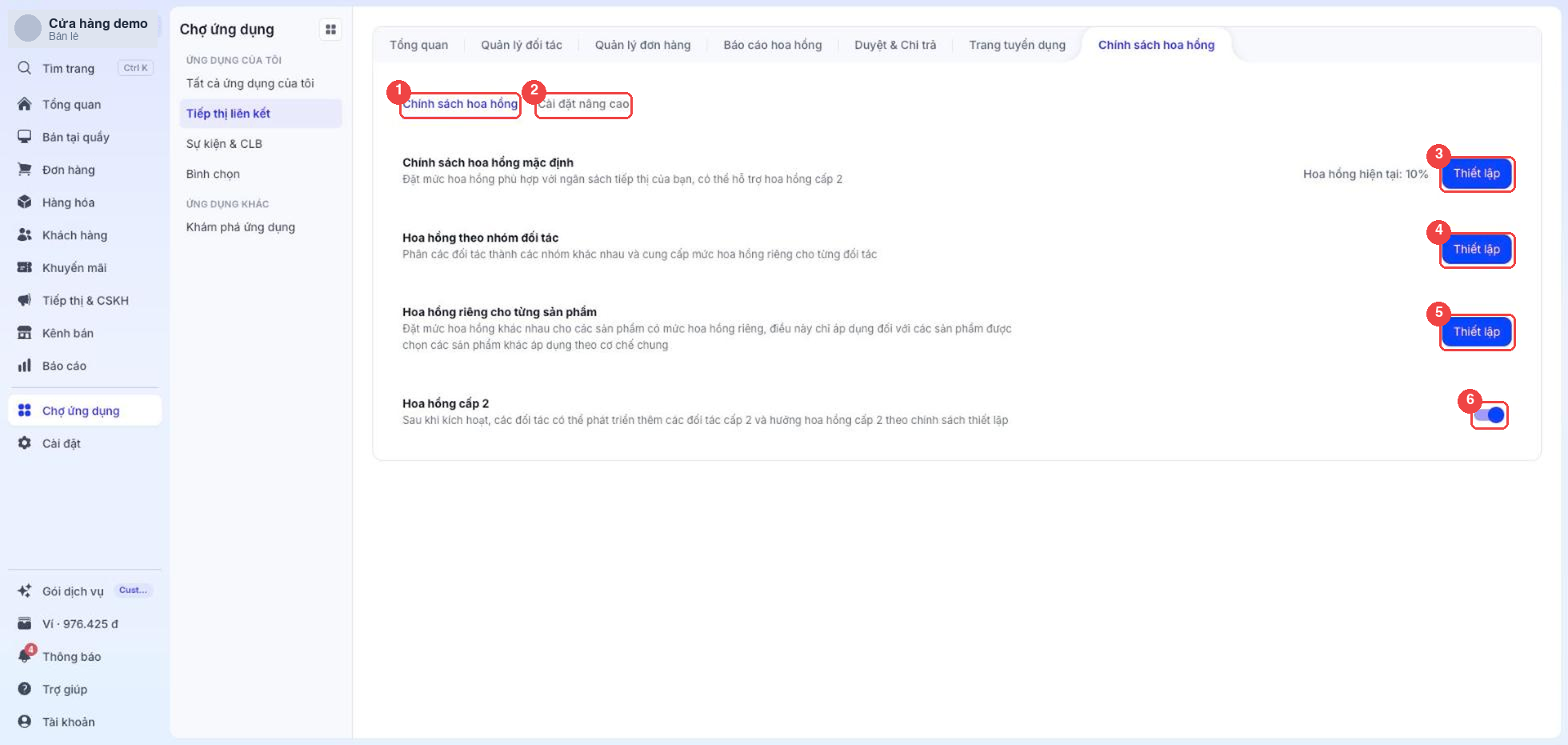Screen dimensions: 1568x745
Task: Click the grid icon next to Chợ ứng dụng header
Action: click(330, 30)
